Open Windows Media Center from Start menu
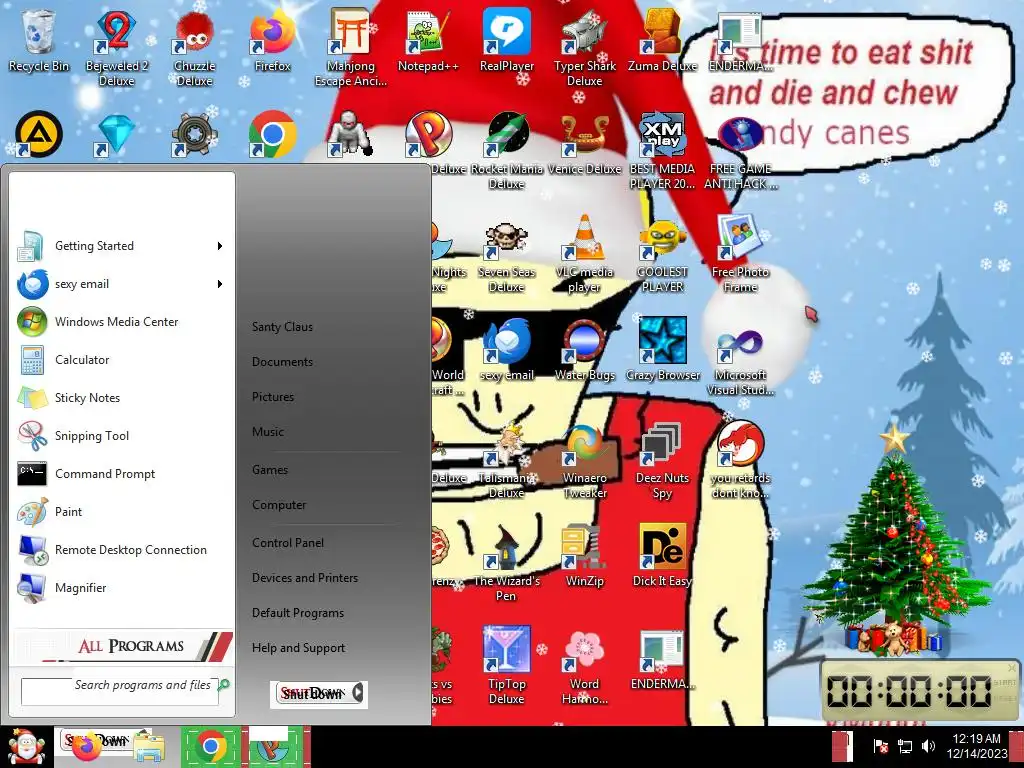This screenshot has height=768, width=1024. point(121,322)
